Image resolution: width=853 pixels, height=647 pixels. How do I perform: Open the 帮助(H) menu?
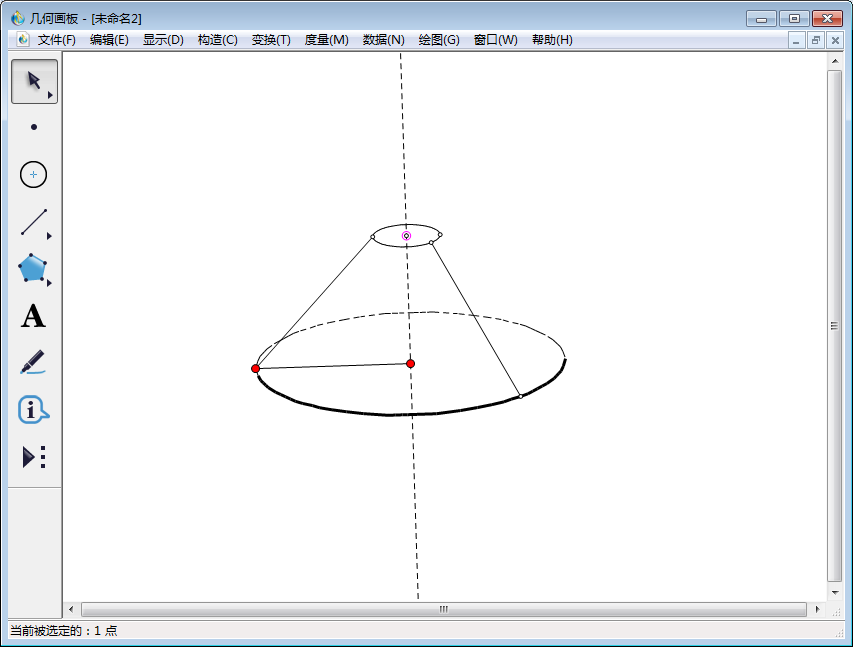coord(552,40)
